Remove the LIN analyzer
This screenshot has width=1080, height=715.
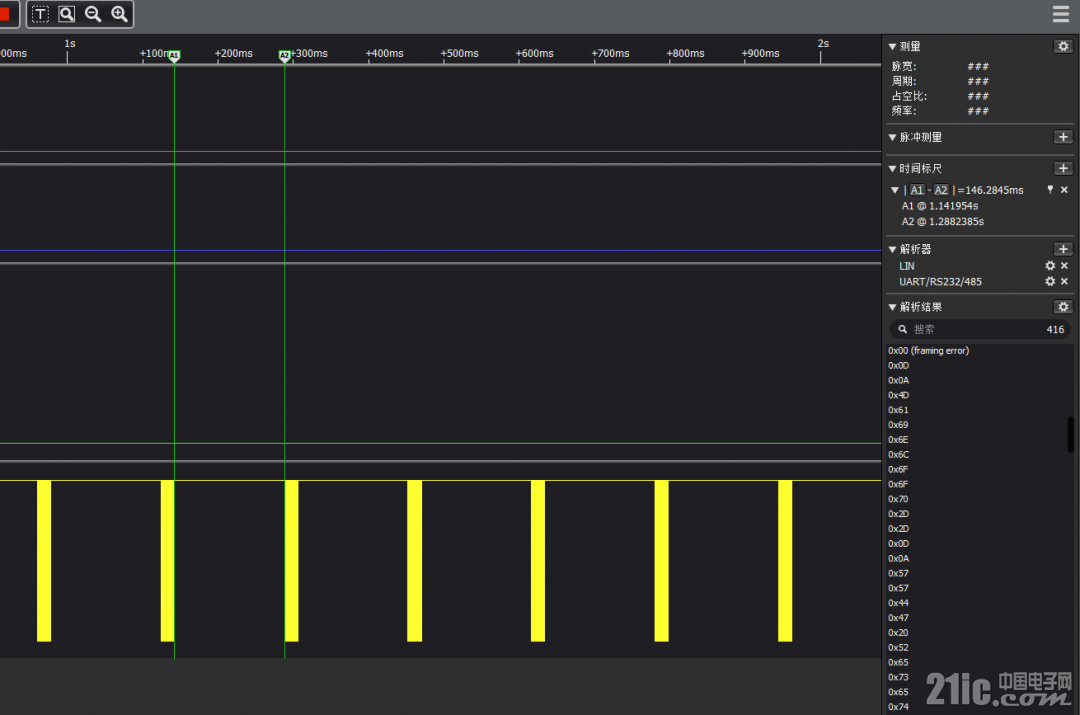pyautogui.click(x=1064, y=266)
